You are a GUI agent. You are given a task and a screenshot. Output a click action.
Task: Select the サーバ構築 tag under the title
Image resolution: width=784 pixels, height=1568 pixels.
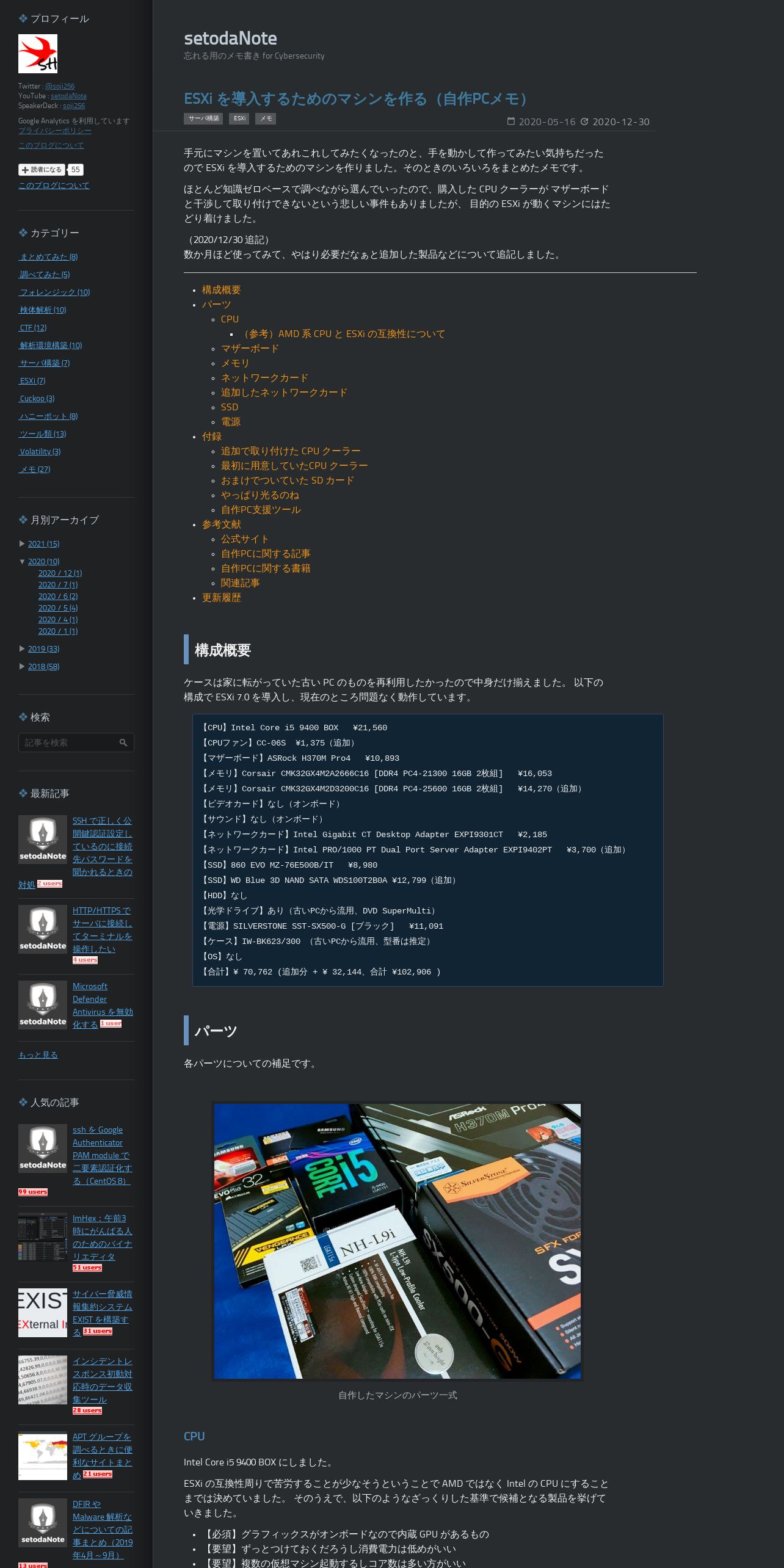[x=203, y=118]
